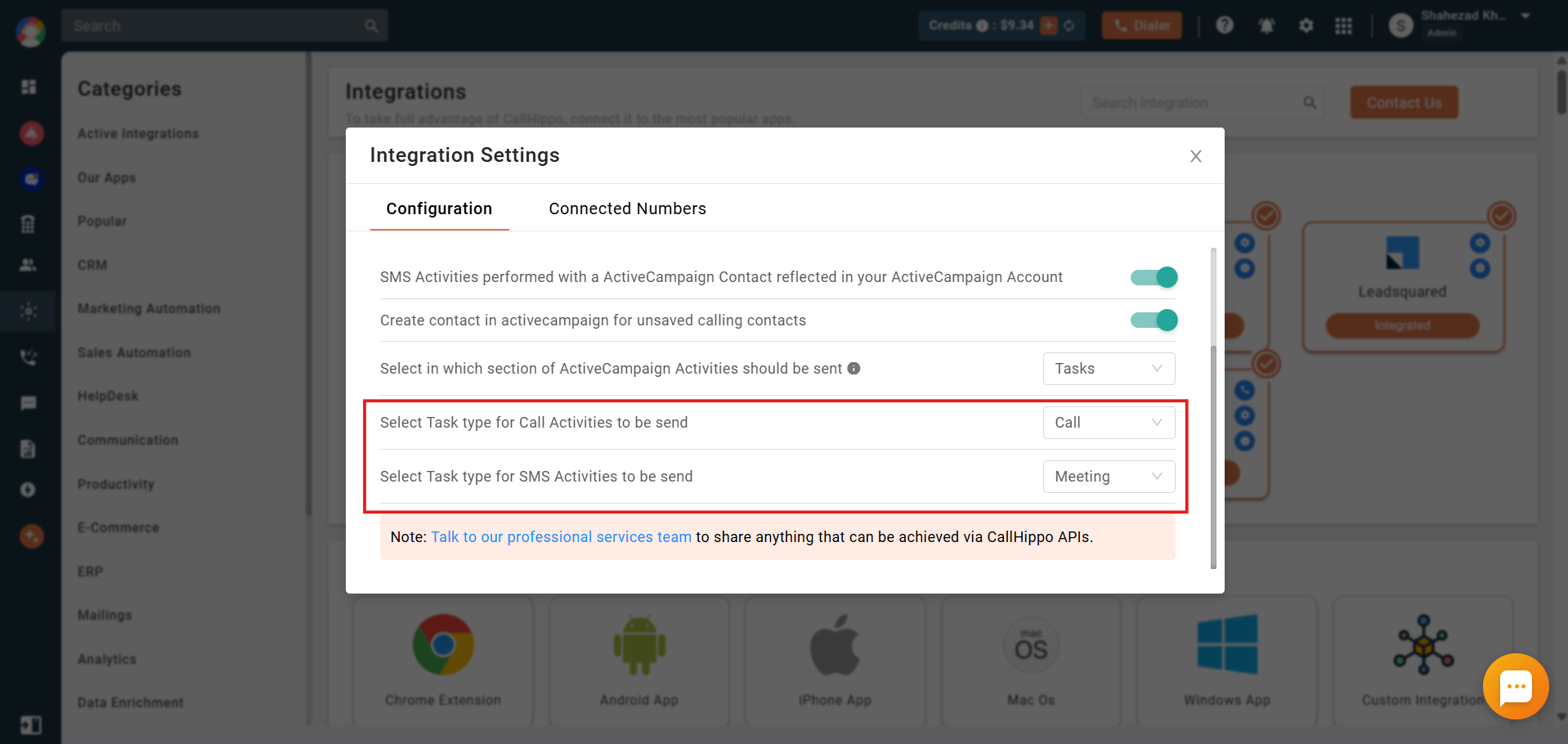Select Productivity category
The height and width of the screenshot is (744, 1568).
pos(116,484)
